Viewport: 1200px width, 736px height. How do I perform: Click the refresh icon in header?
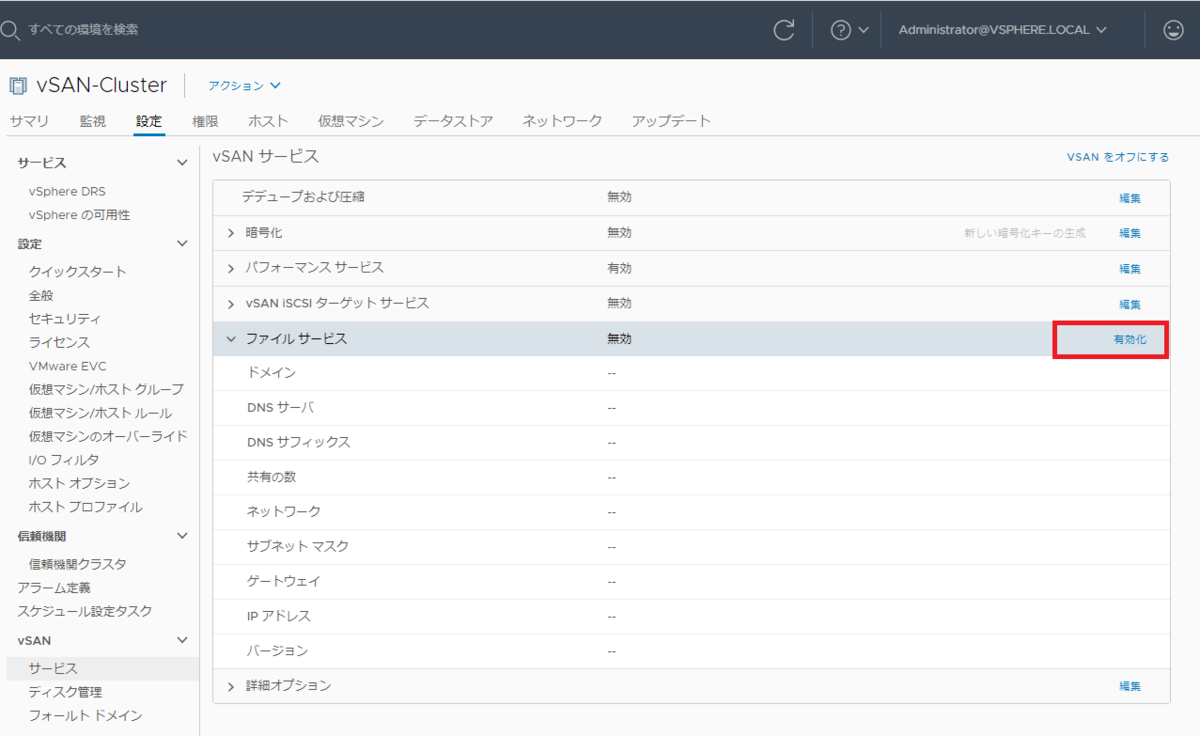pyautogui.click(x=784, y=30)
